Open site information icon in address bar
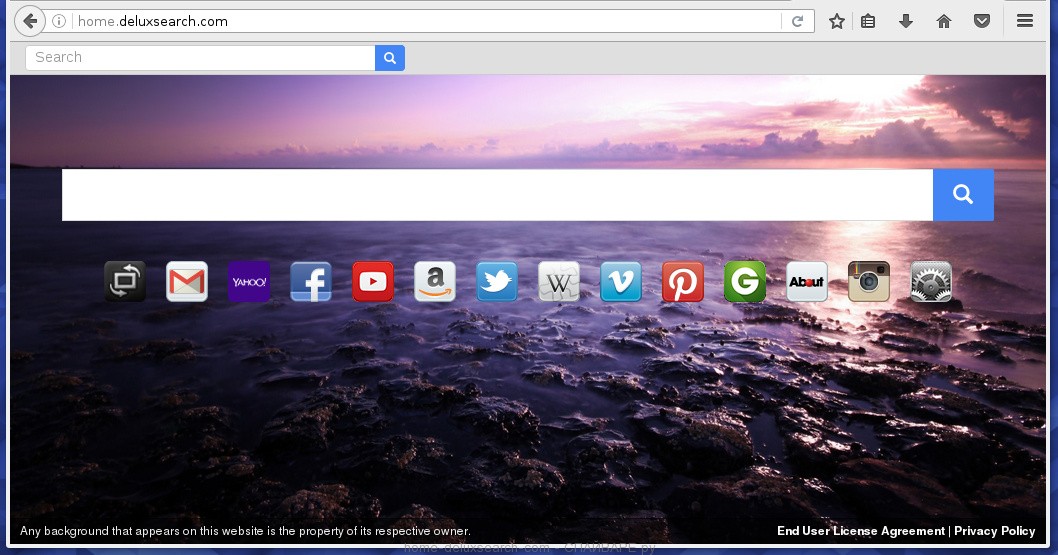The height and width of the screenshot is (555, 1058). click(x=59, y=22)
